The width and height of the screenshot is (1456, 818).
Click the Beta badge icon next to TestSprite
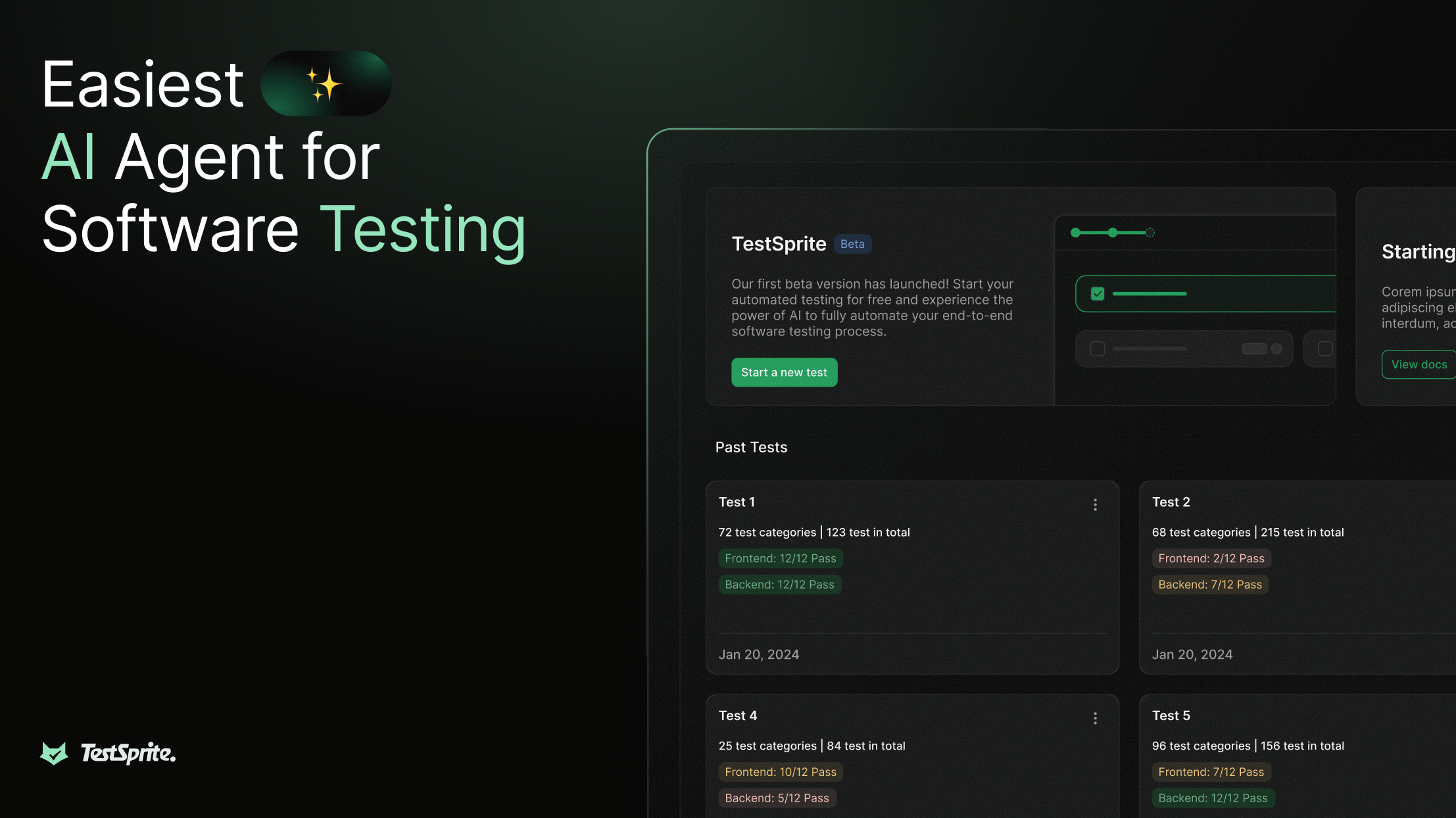pos(852,244)
